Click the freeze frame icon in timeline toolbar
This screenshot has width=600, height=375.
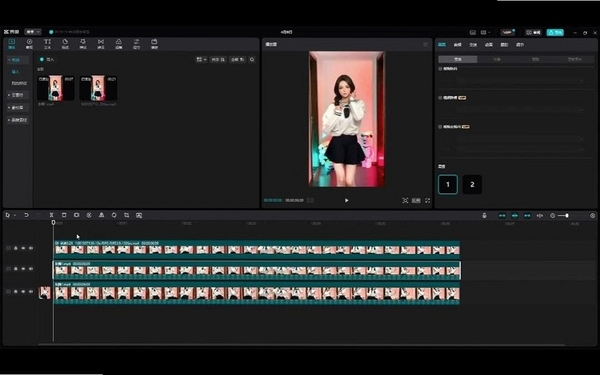click(x=77, y=215)
